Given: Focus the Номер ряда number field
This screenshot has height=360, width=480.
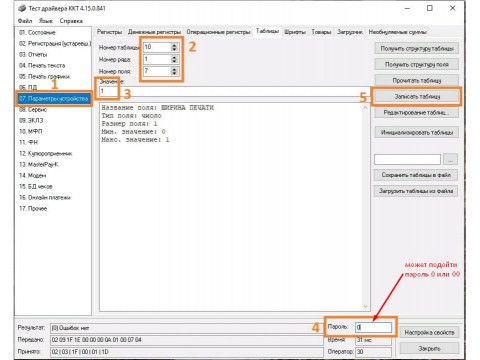Looking at the screenshot, I should (157, 59).
